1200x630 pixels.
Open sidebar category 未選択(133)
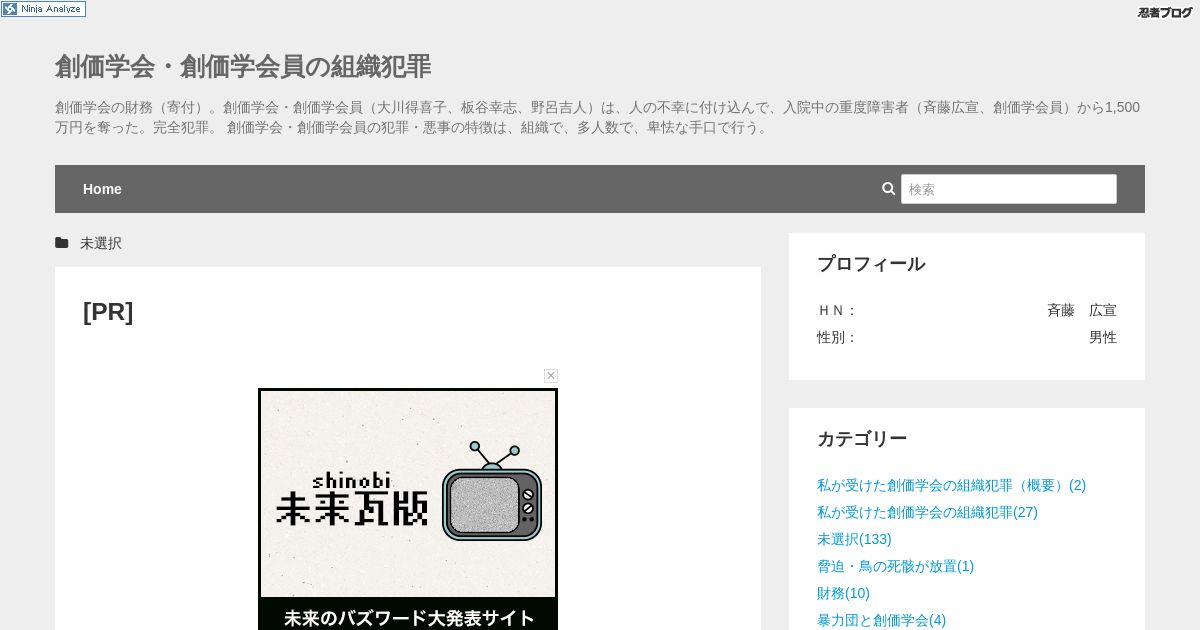pyautogui.click(x=854, y=539)
